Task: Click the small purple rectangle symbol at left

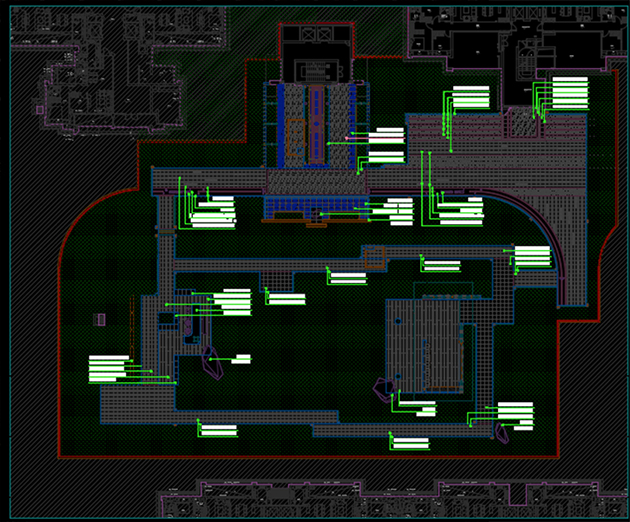Action: click(99, 319)
